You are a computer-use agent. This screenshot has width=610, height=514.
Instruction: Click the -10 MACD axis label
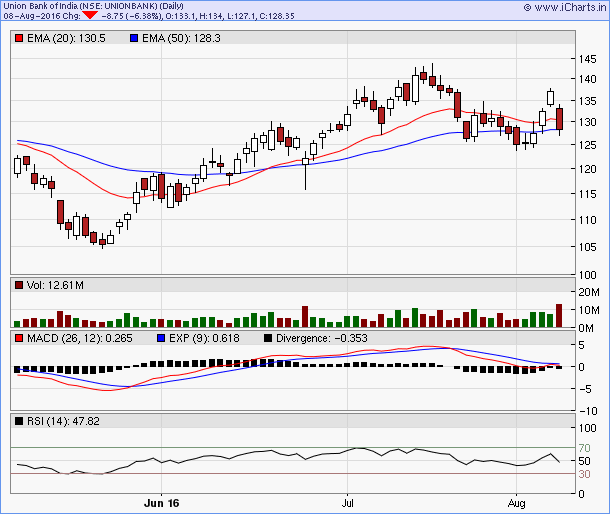588,411
